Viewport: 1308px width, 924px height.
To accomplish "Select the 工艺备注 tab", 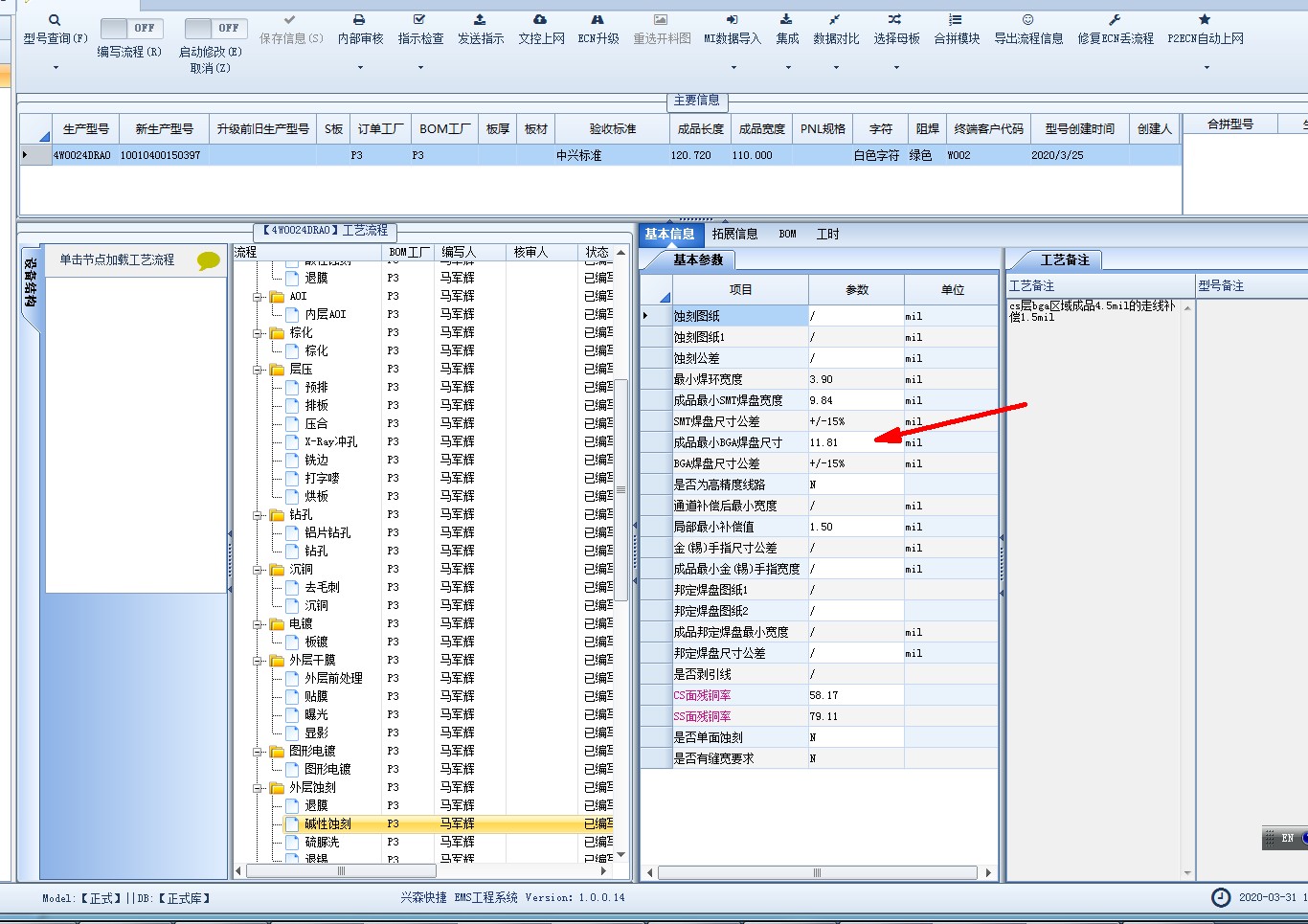I will pos(1065,259).
